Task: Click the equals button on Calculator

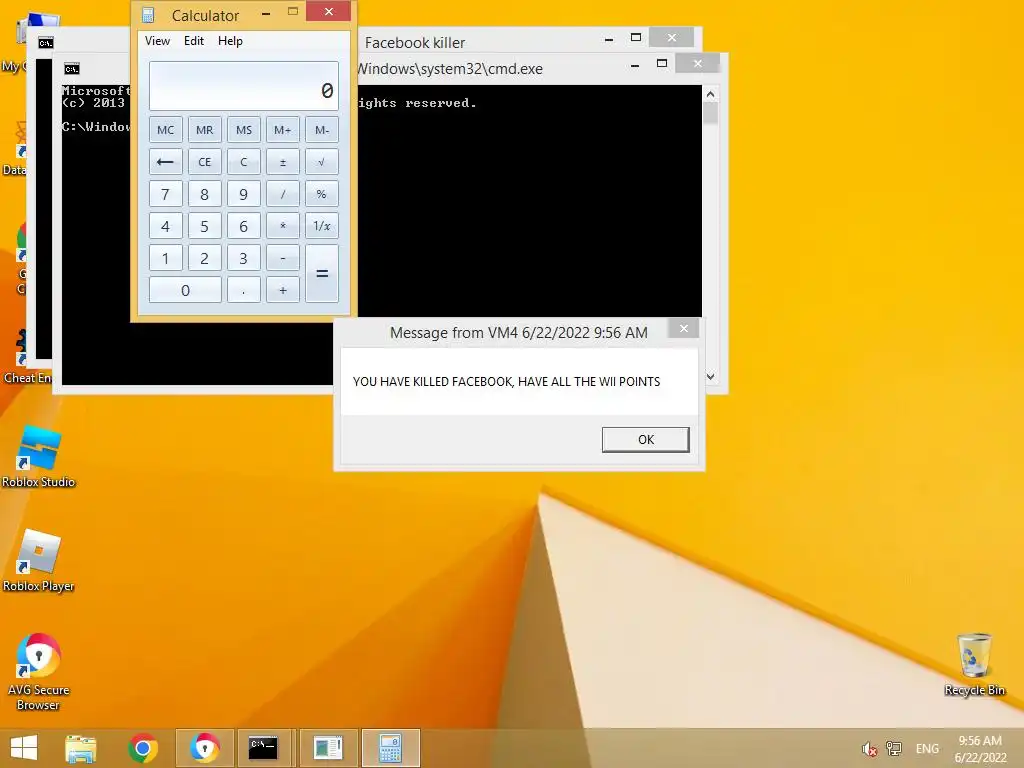Action: [322, 274]
